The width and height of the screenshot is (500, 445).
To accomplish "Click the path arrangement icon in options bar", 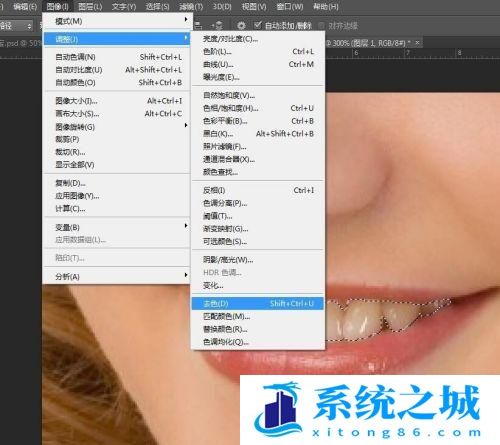I will pyautogui.click(x=217, y=26).
